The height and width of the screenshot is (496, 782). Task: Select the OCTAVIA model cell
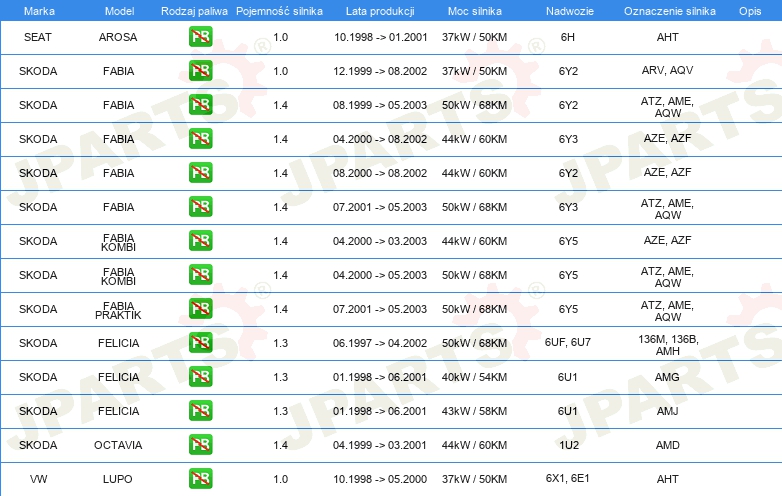coord(118,445)
